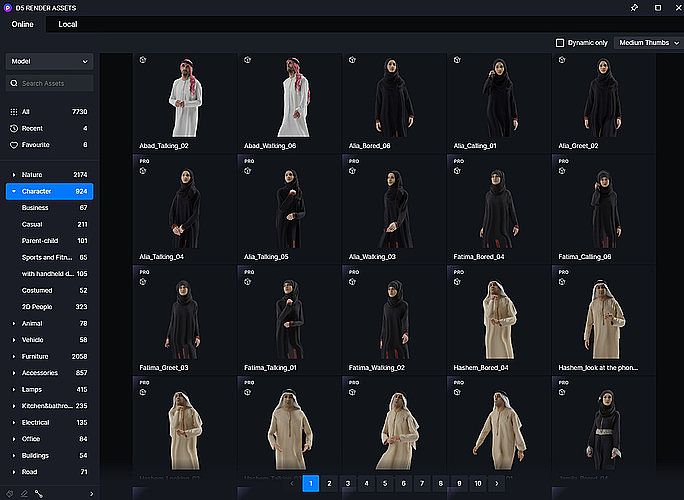The width and height of the screenshot is (684, 500).
Task: Switch to the Local tab
Action: click(x=68, y=24)
